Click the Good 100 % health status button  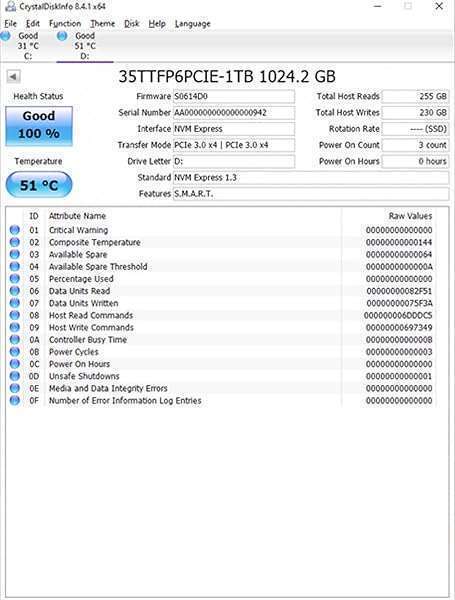coord(39,126)
